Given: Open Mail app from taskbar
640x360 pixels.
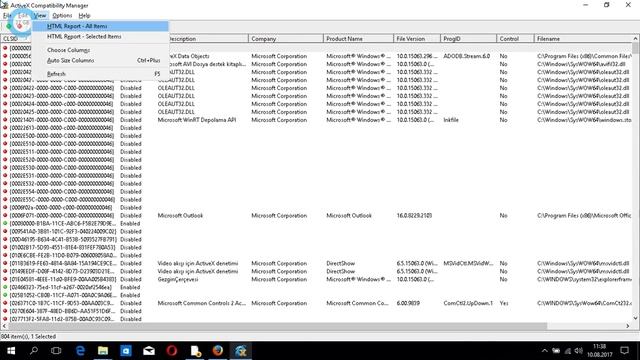Looking at the screenshot, I should pyautogui.click(x=149, y=351).
